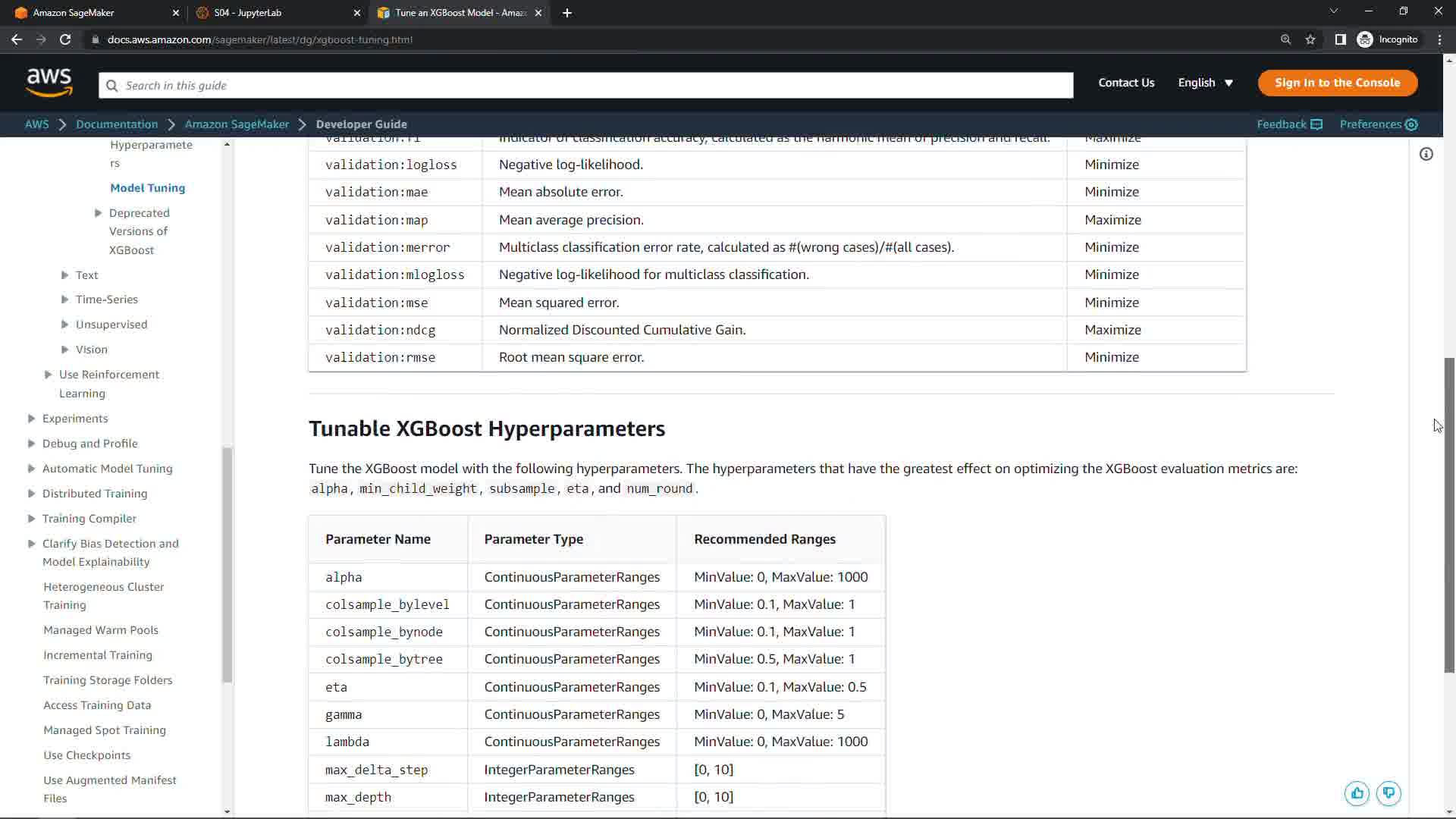This screenshot has width=1456, height=819.
Task: Open the English language dropdown
Action: pos(1205,83)
